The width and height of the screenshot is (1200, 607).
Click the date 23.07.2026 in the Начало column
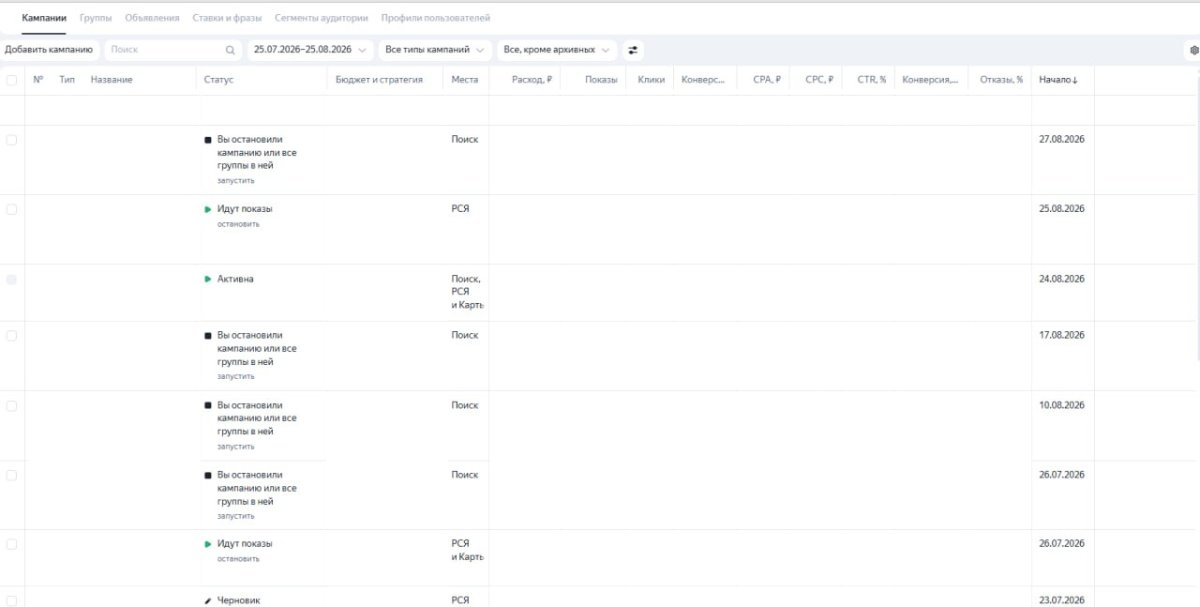tap(1062, 601)
